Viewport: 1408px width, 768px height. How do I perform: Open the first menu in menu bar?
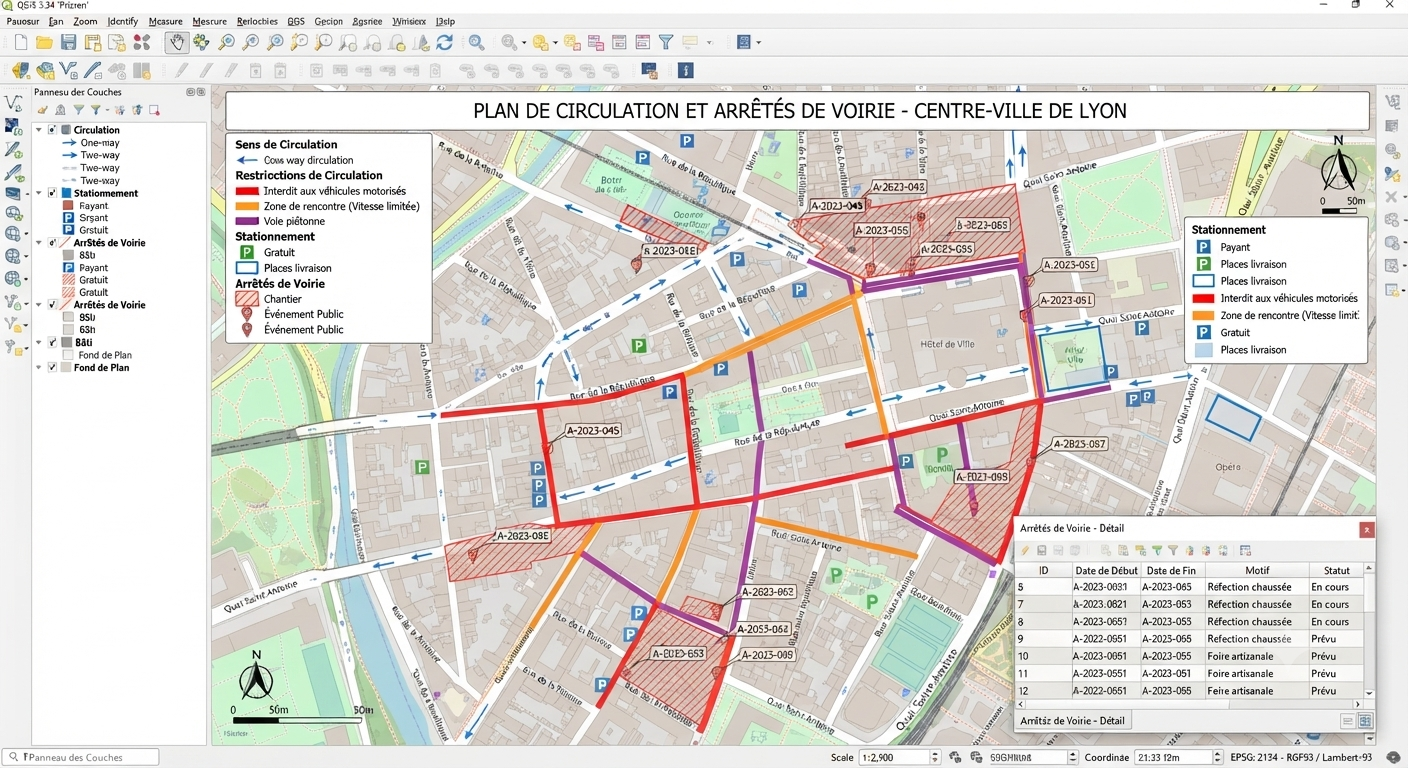[23, 21]
